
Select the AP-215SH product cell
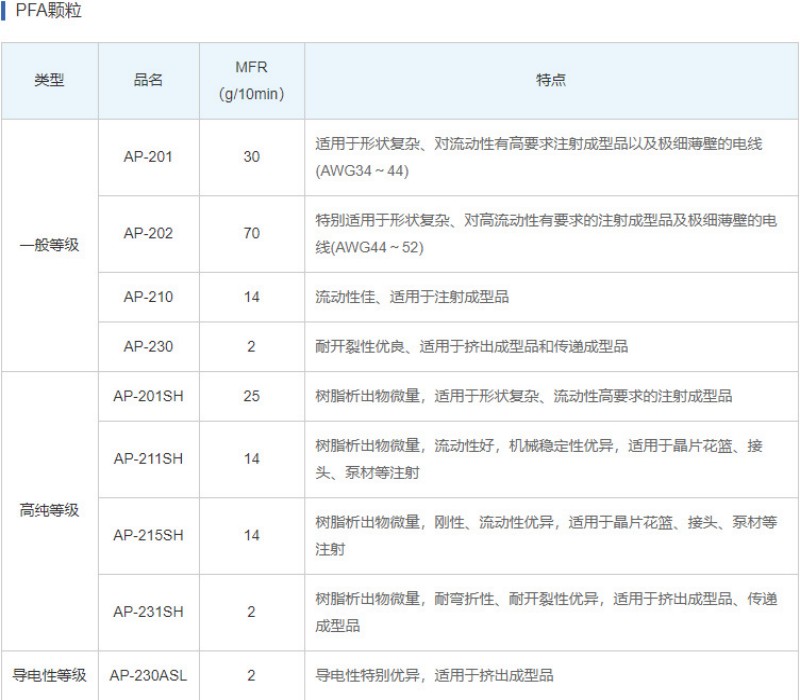[148, 535]
